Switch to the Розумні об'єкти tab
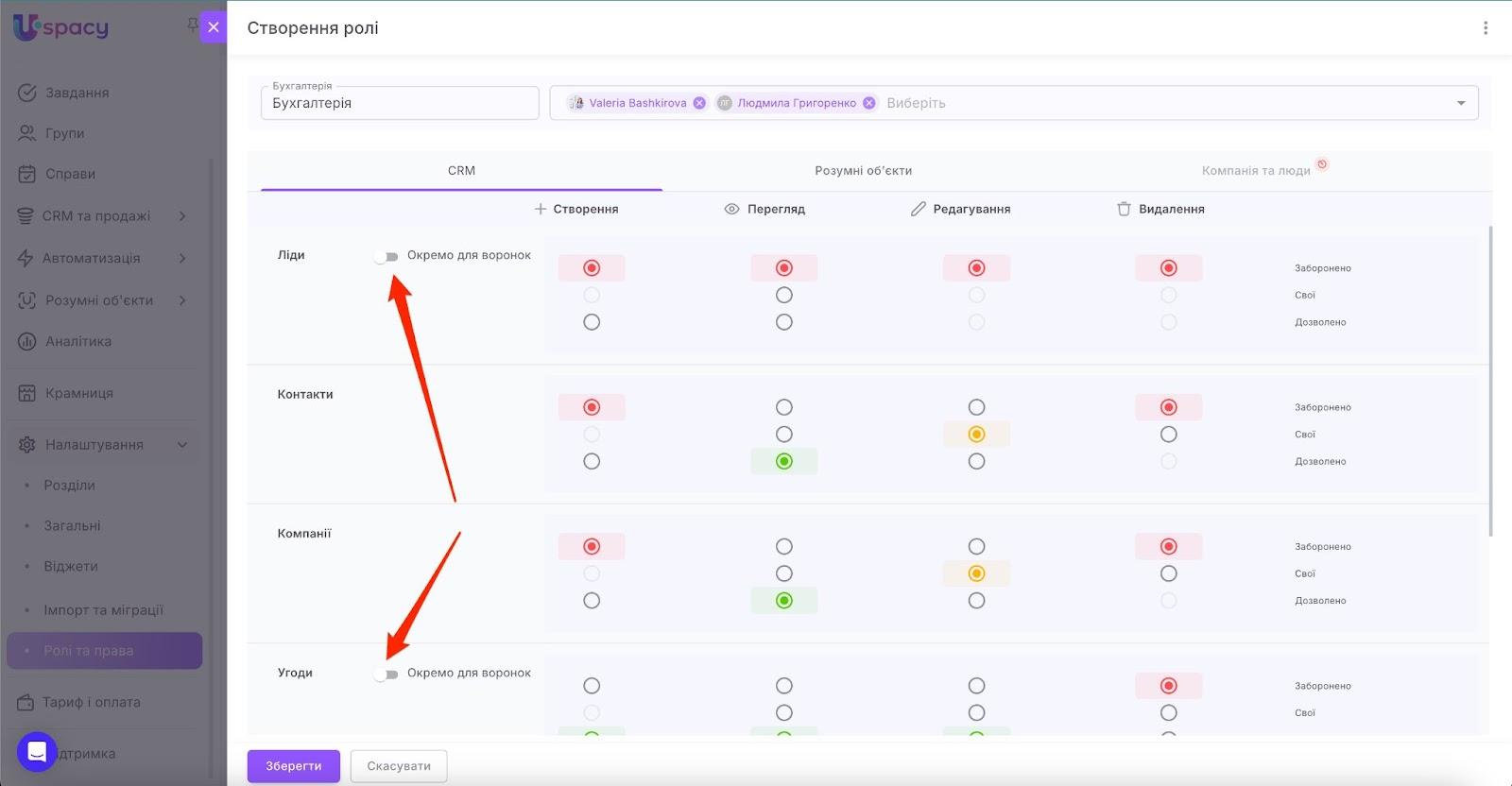This screenshot has height=786, width=1512. click(x=863, y=171)
